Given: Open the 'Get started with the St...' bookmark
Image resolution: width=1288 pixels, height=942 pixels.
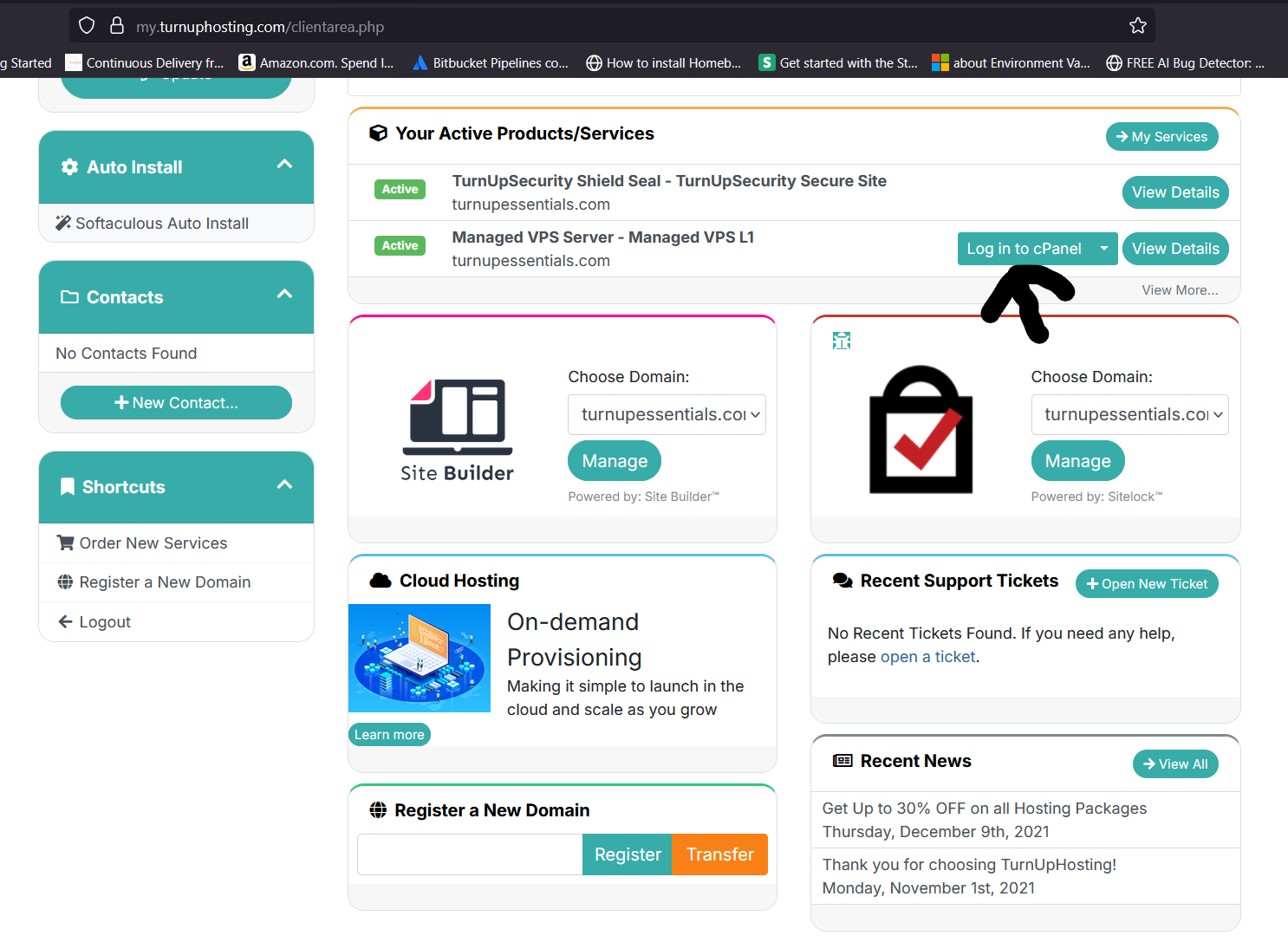Looking at the screenshot, I should [838, 62].
